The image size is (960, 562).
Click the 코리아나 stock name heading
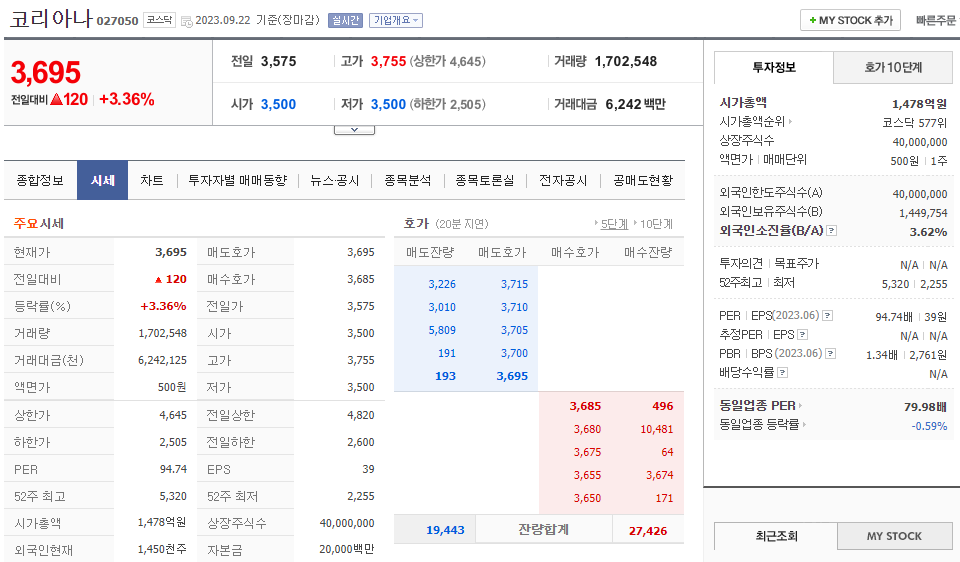point(51,18)
